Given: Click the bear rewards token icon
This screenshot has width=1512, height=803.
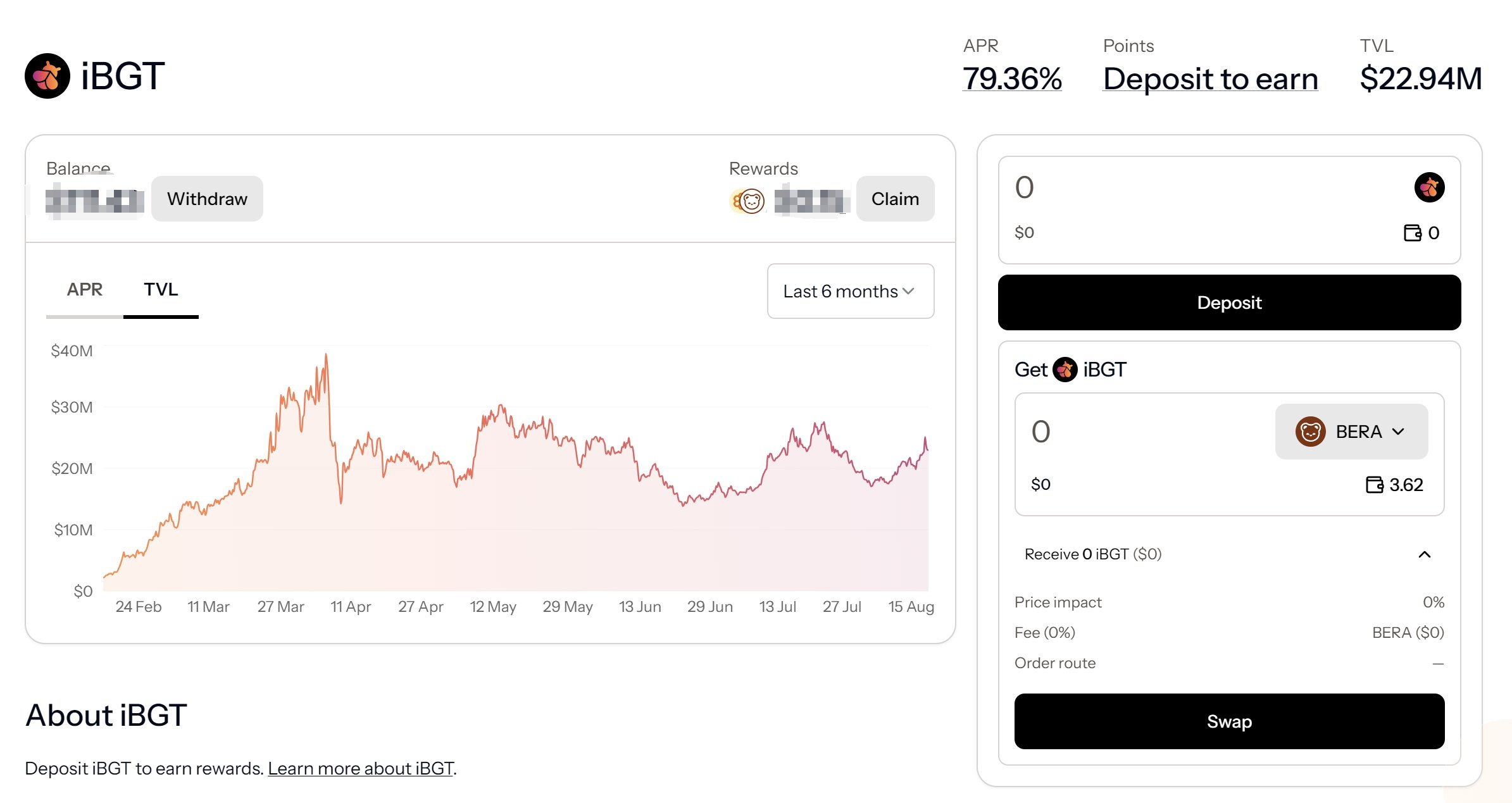Looking at the screenshot, I should click(751, 201).
